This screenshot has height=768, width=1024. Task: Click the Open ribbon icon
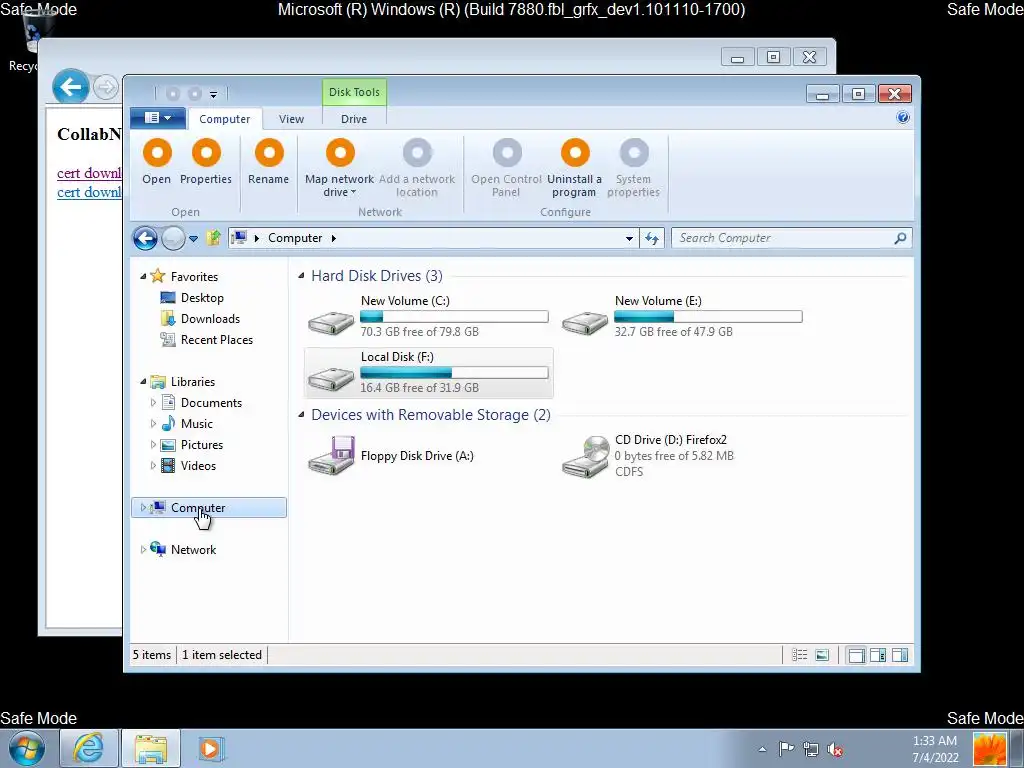coord(157,153)
